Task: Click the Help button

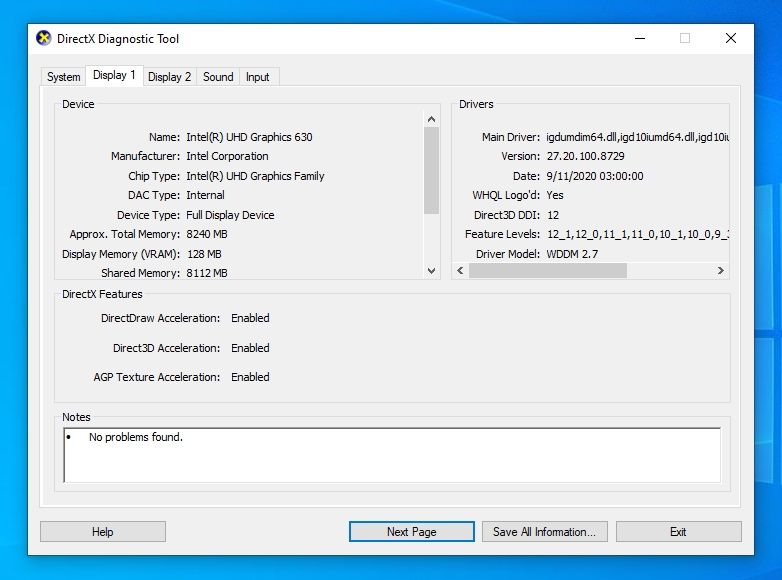Action: [x=103, y=532]
